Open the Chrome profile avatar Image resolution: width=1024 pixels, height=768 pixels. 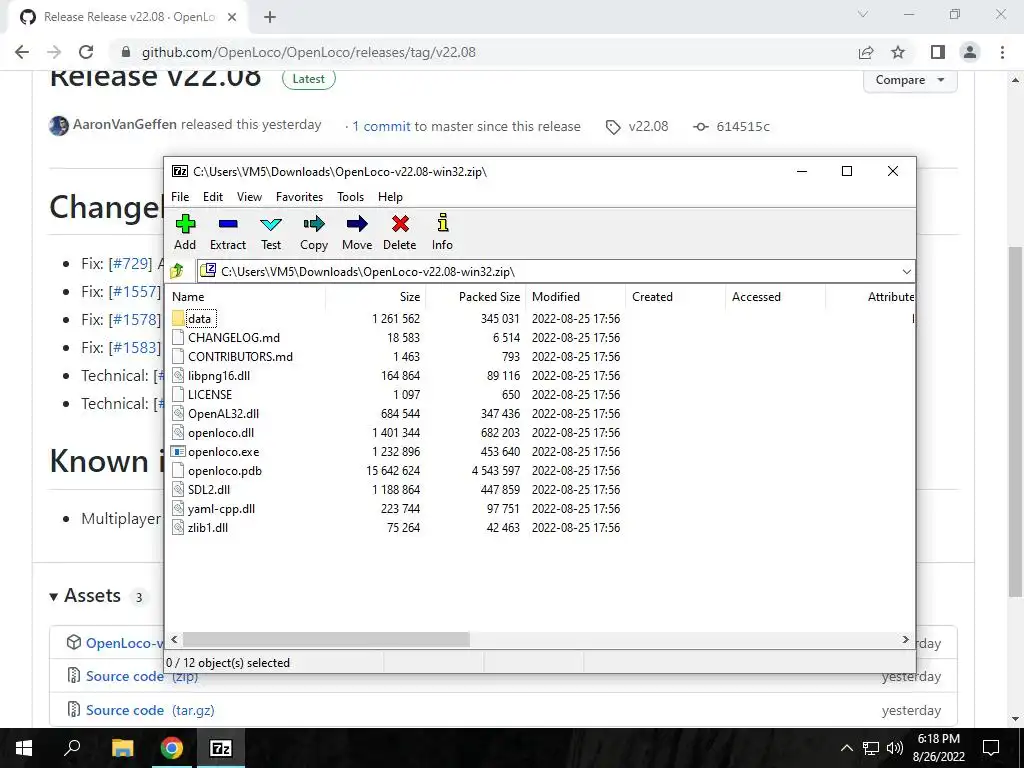[x=970, y=52]
